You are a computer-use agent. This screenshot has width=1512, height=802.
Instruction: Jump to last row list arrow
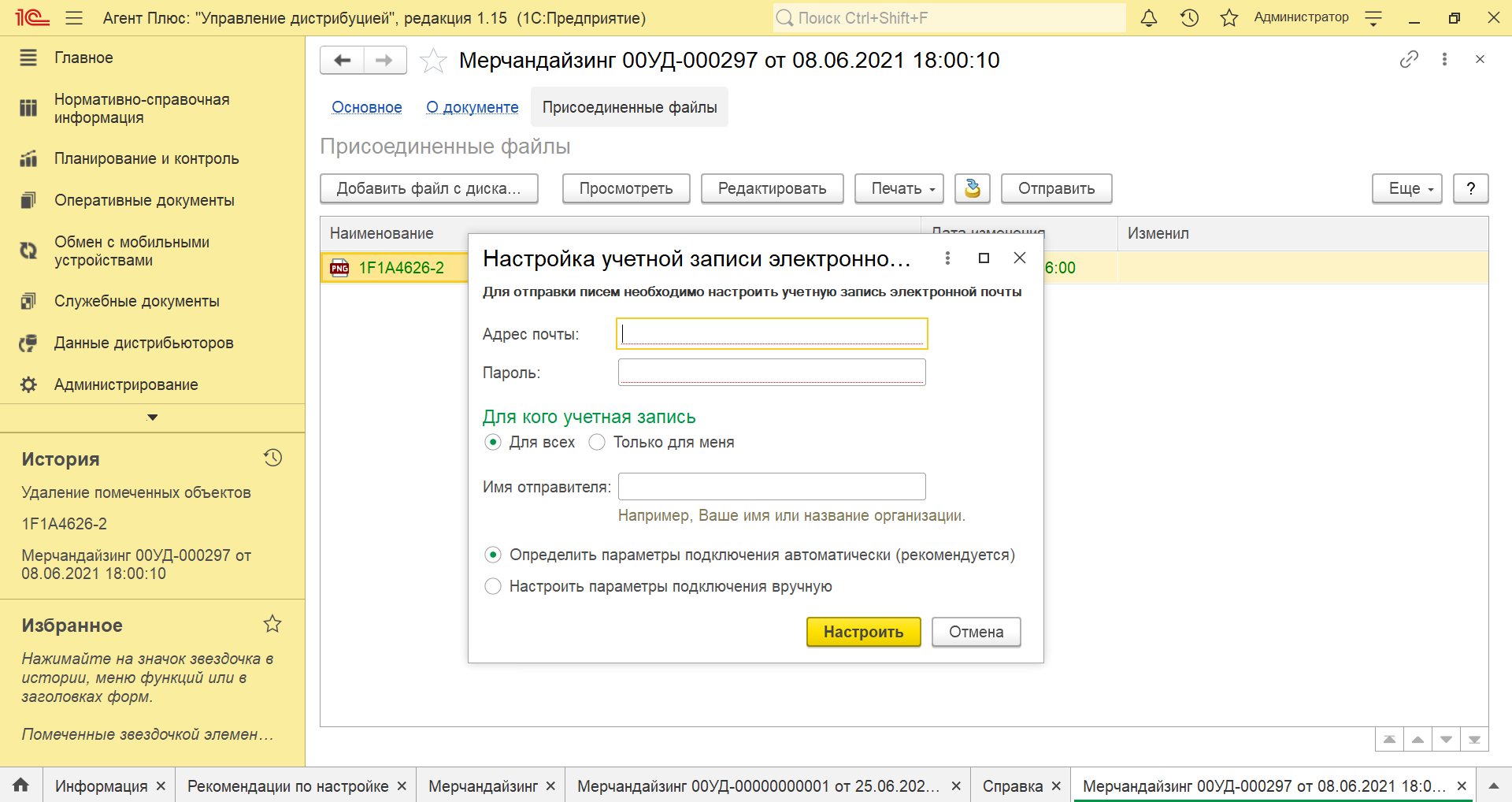click(x=1474, y=739)
